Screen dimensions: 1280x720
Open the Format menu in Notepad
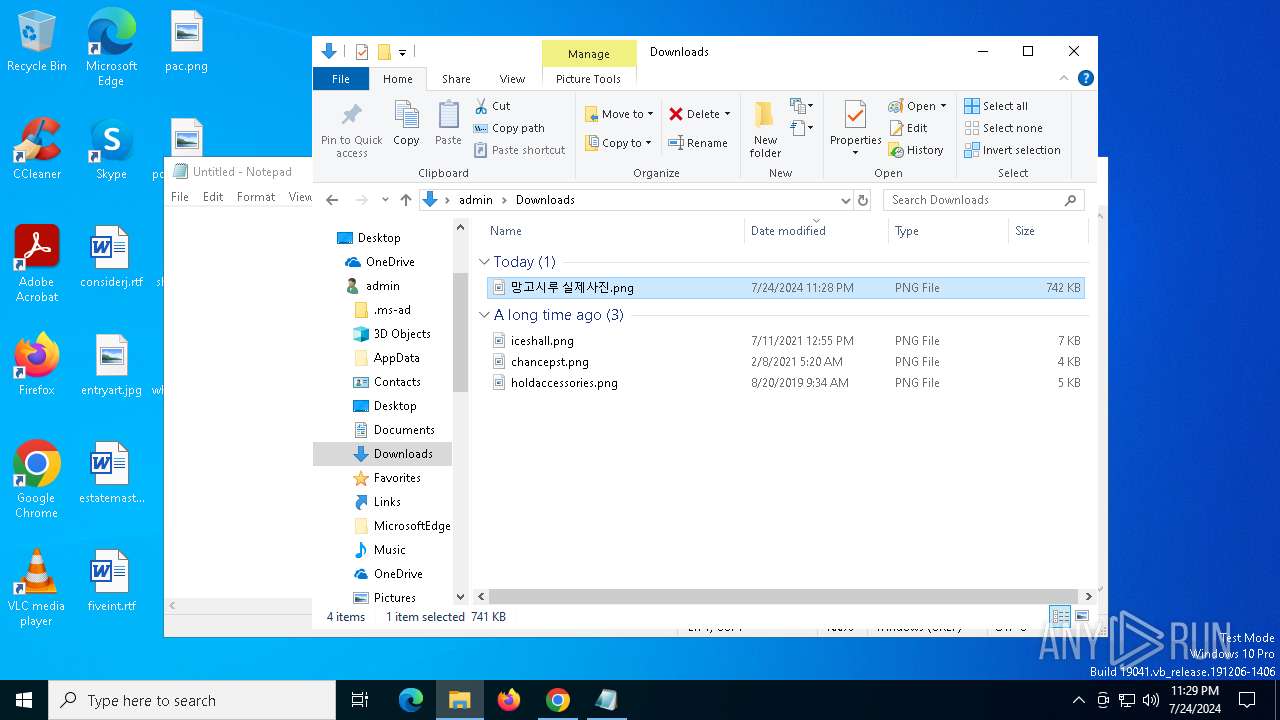[256, 197]
